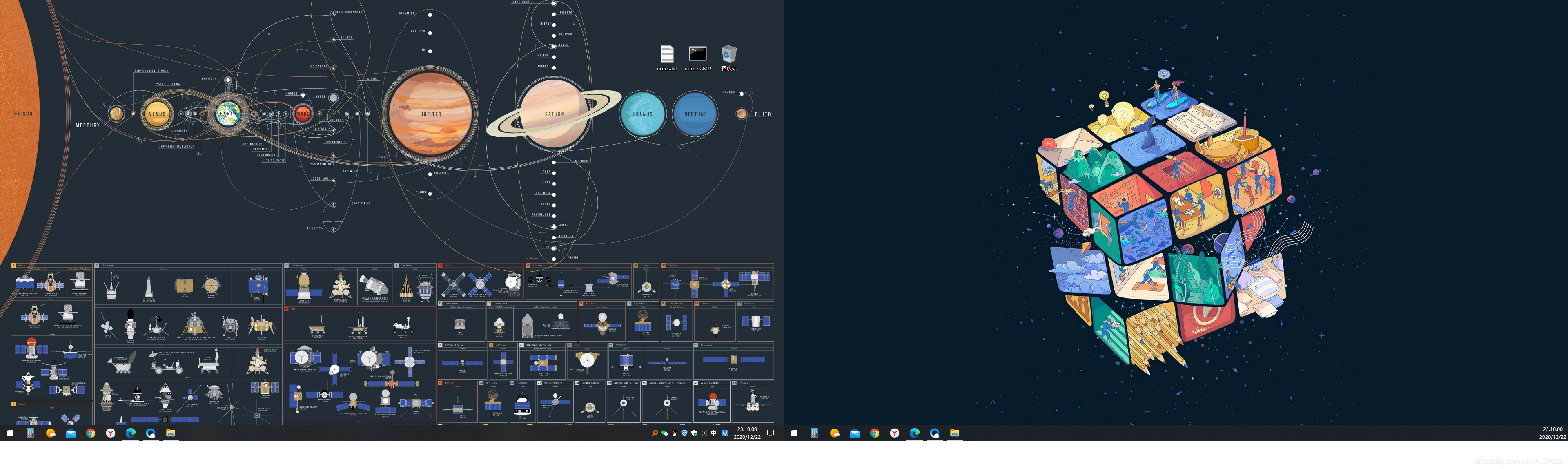Open Windows Security shield in system tray
The width and height of the screenshot is (1568, 469).
tap(694, 433)
